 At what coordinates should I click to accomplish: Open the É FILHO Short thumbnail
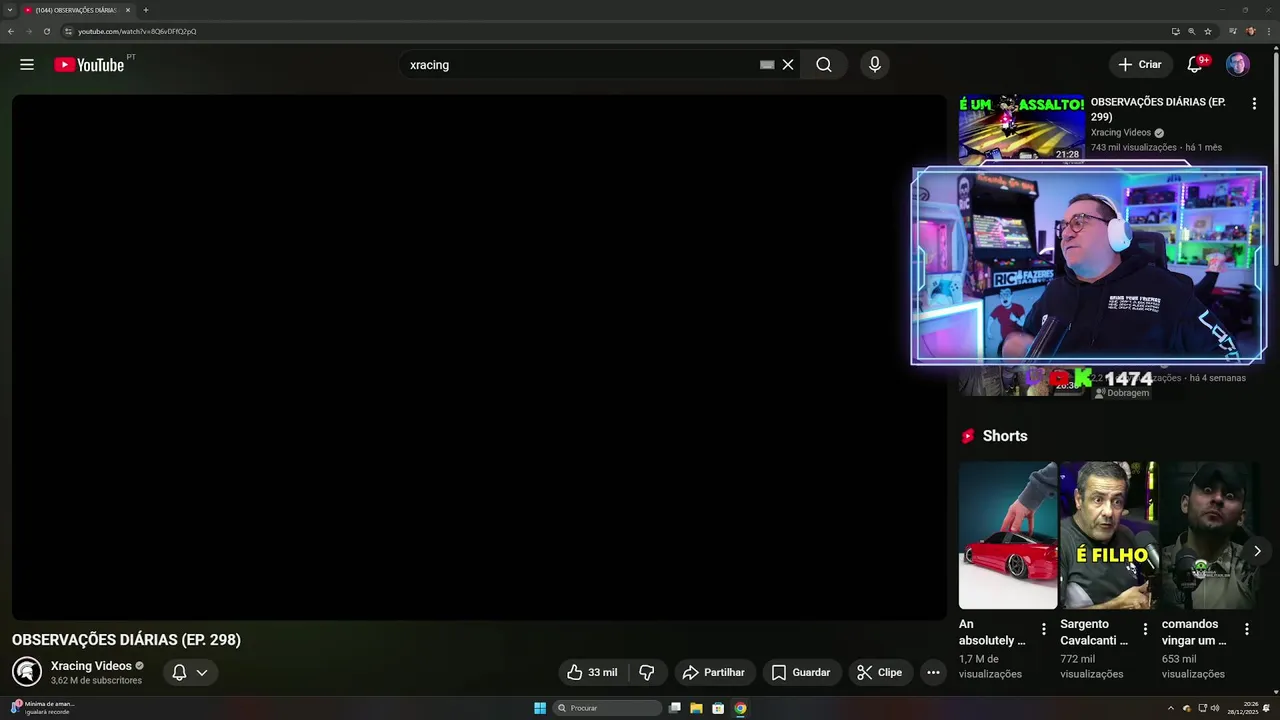pyautogui.click(x=1109, y=535)
